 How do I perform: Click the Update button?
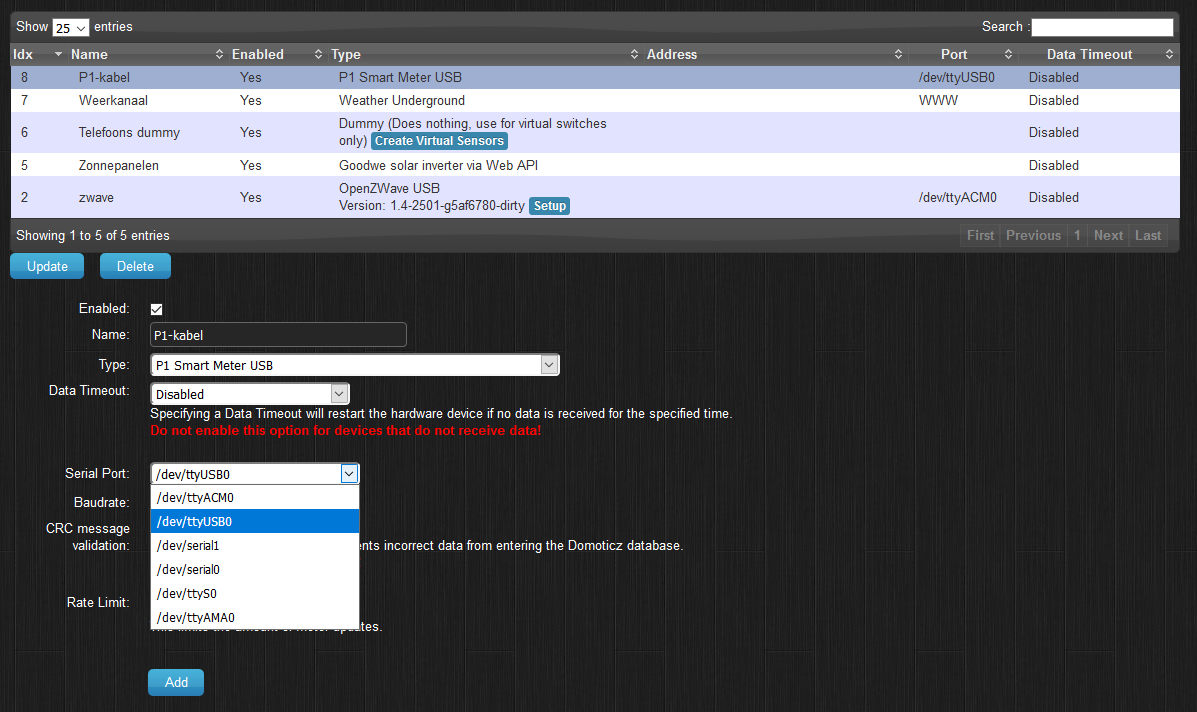click(x=47, y=266)
